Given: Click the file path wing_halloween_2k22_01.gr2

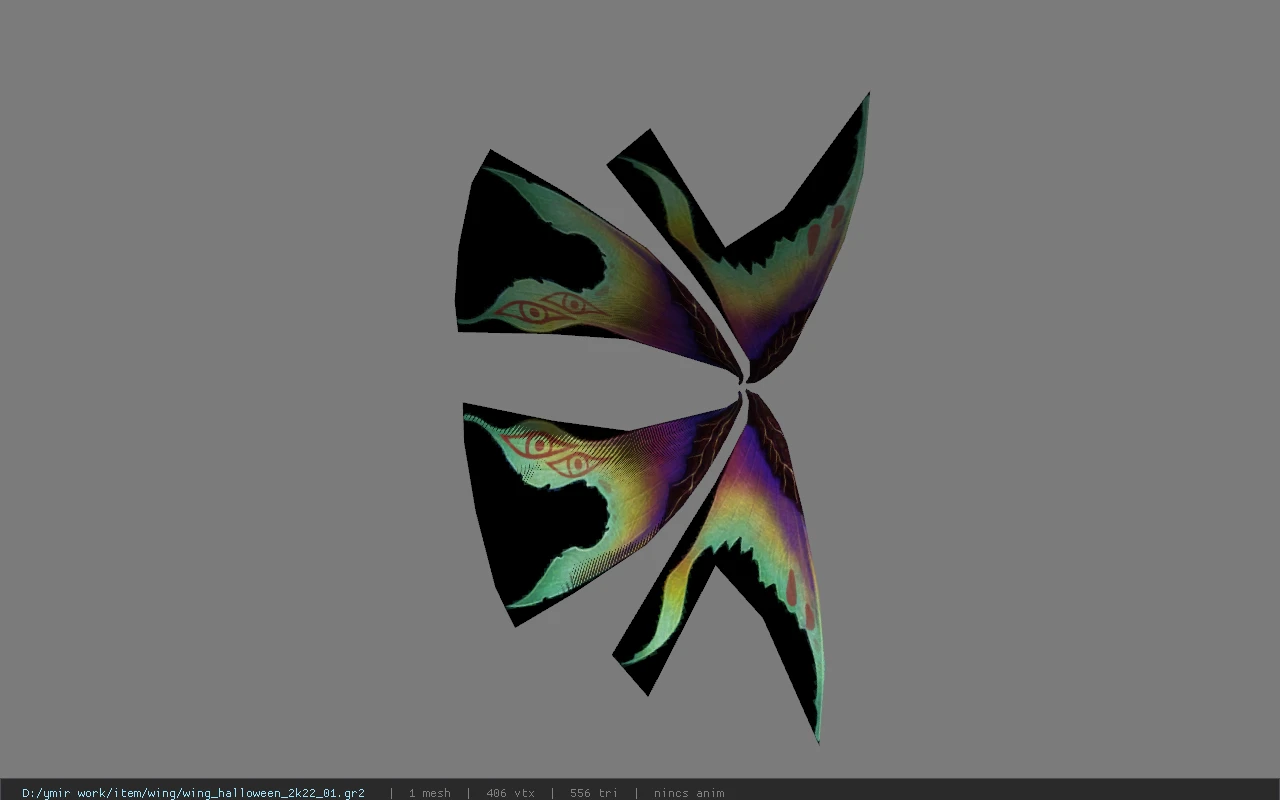Looking at the screenshot, I should [x=193, y=793].
